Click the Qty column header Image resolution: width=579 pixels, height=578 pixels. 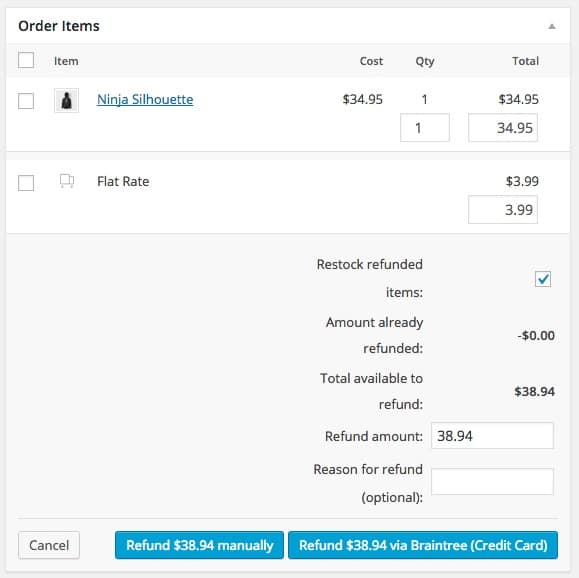[x=425, y=61]
